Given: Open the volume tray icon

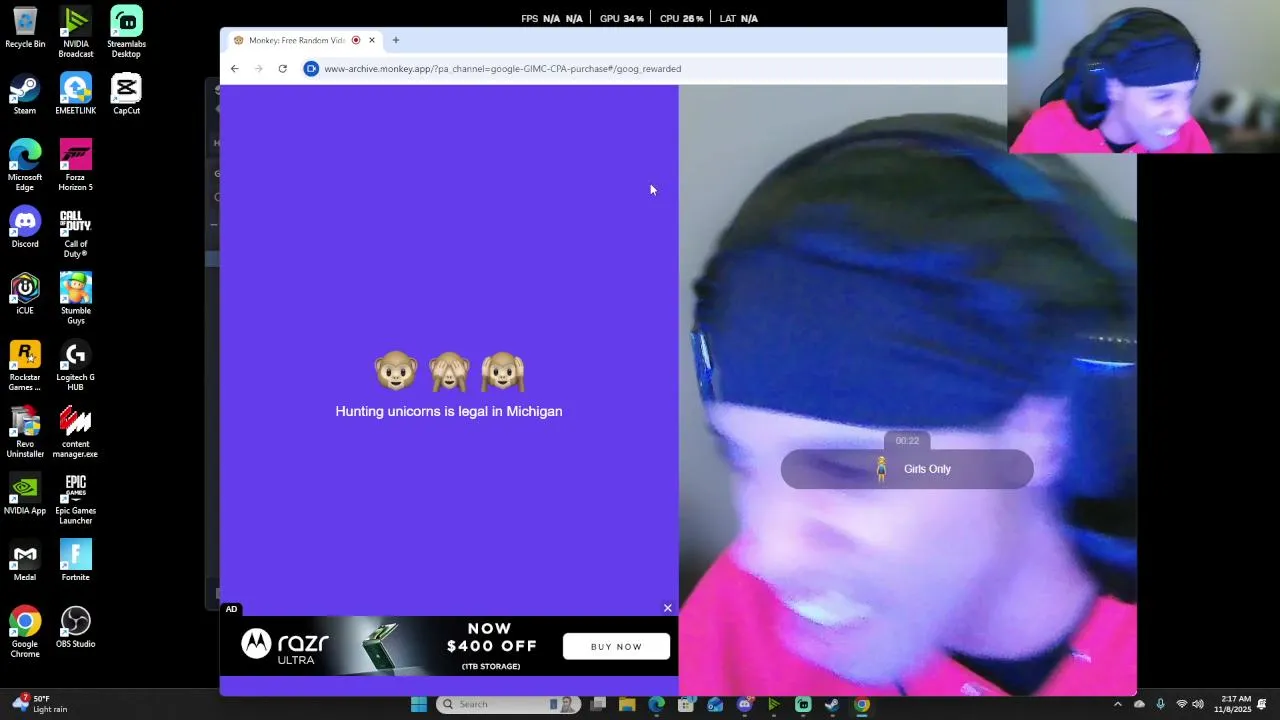Looking at the screenshot, I should [1198, 704].
